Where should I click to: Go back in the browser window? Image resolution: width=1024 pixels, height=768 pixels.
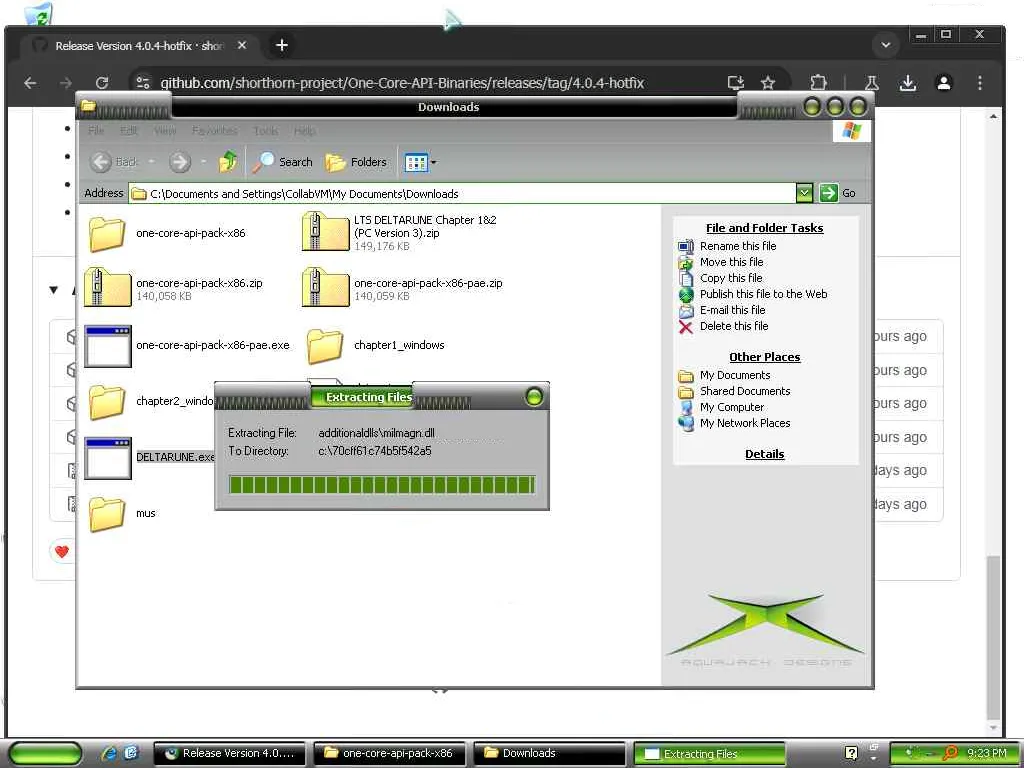click(x=30, y=83)
